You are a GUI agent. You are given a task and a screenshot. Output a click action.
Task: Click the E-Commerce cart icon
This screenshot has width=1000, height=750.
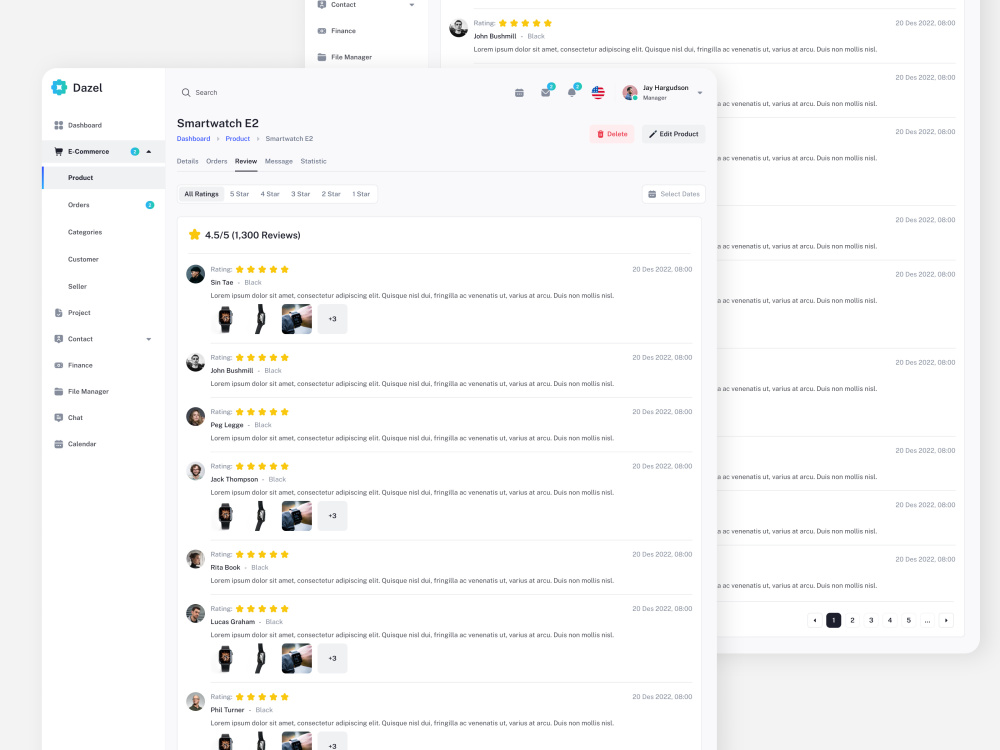59,152
